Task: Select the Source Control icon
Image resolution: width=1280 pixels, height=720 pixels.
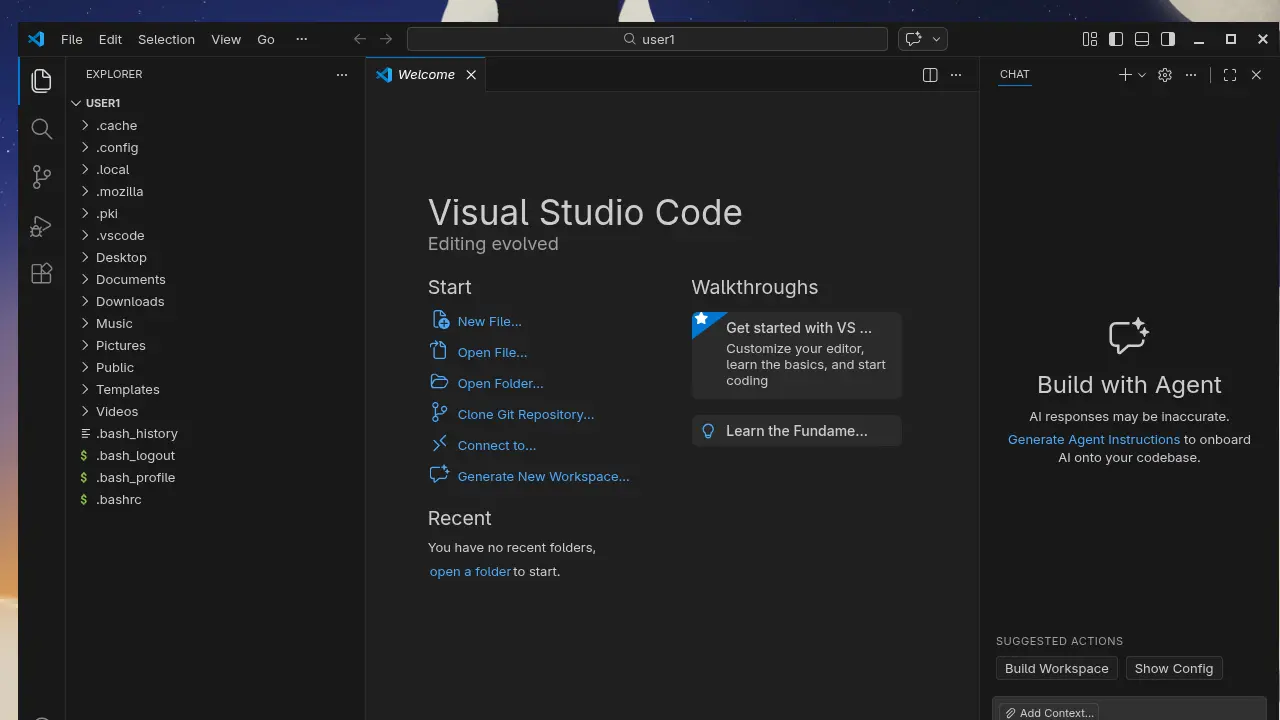Action: (x=41, y=176)
